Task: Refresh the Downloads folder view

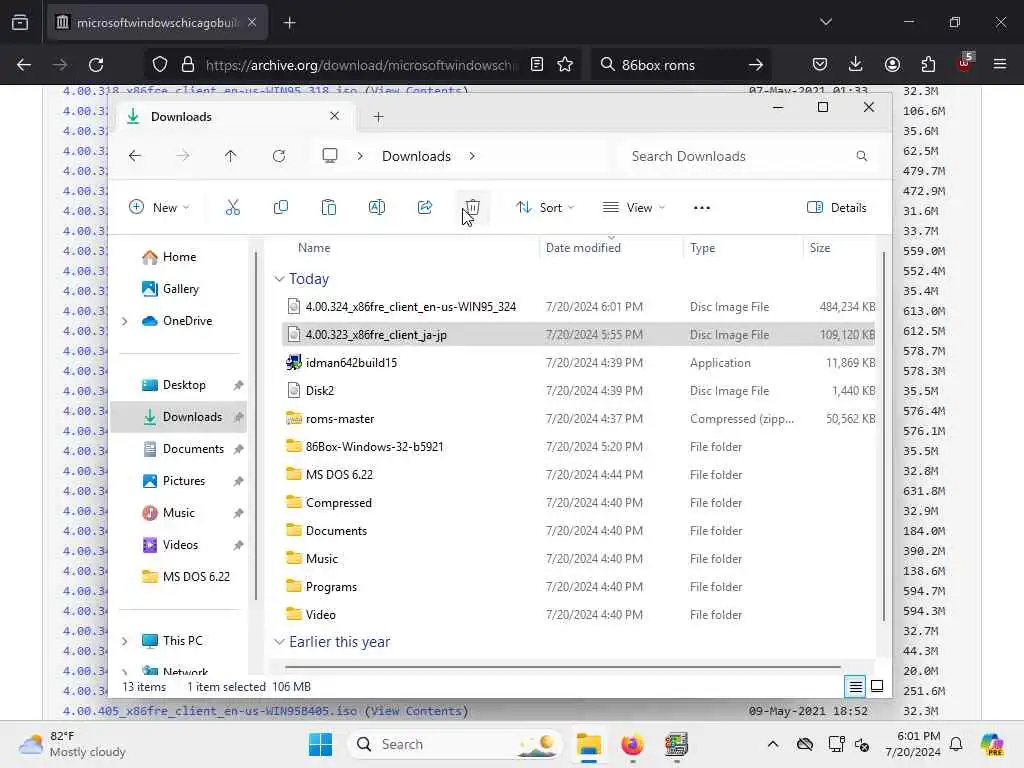Action: point(279,156)
